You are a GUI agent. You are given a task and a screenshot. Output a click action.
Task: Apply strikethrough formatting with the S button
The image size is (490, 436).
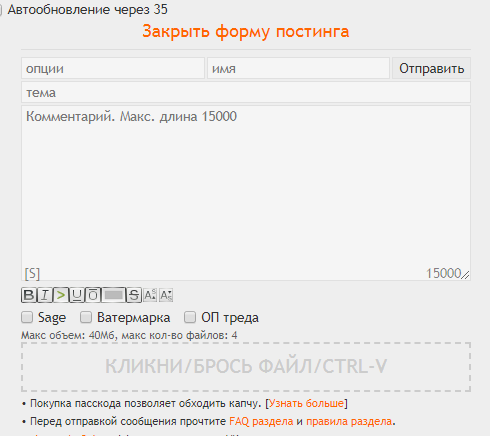coord(134,295)
